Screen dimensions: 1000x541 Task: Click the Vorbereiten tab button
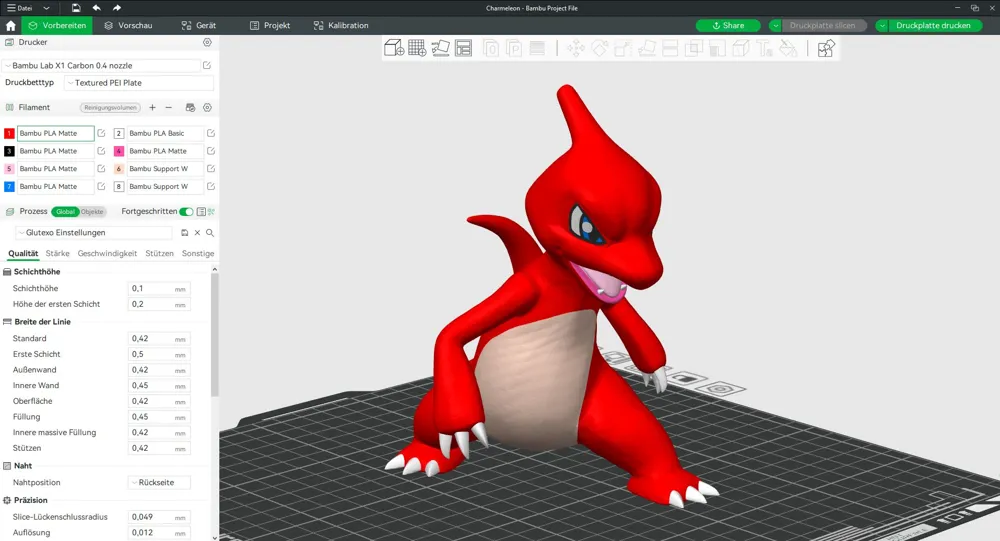(x=57, y=26)
